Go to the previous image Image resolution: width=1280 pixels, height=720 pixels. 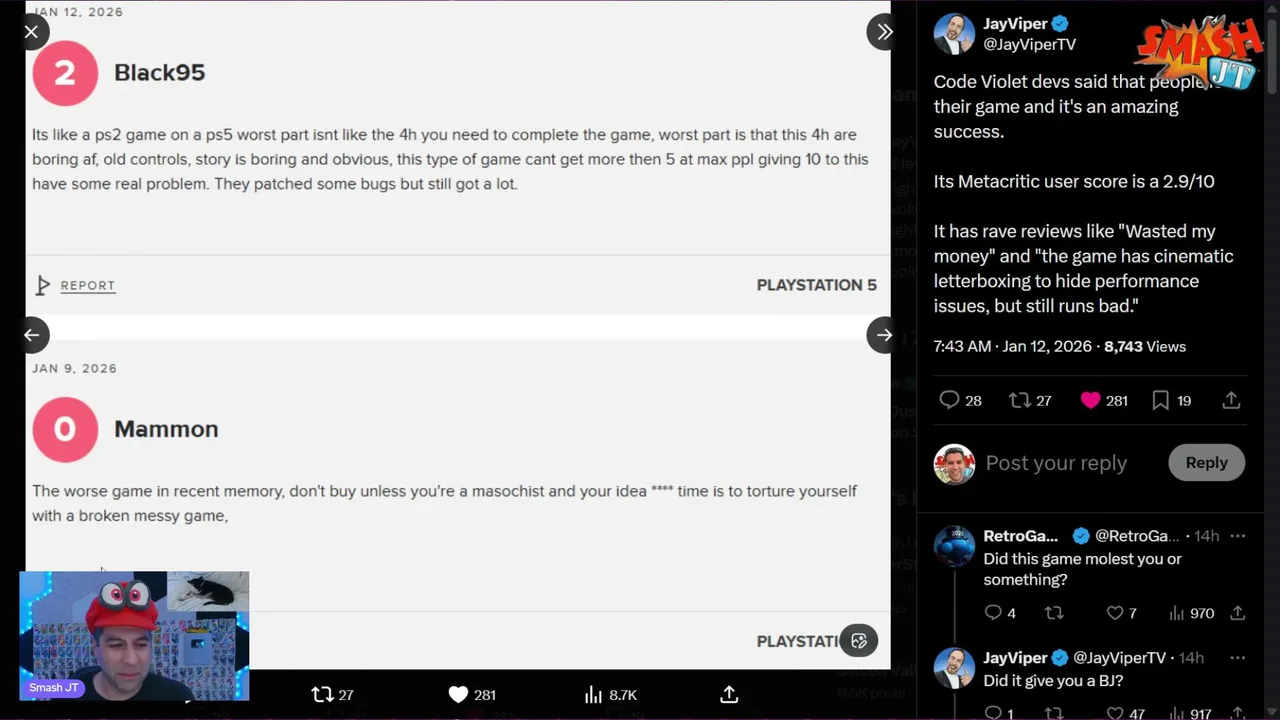tap(31, 335)
